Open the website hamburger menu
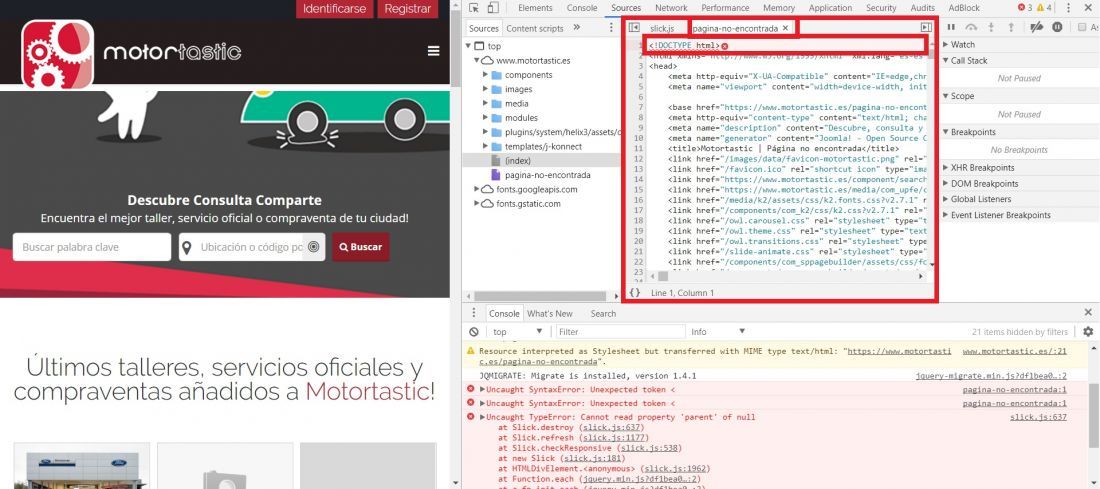 tap(434, 51)
